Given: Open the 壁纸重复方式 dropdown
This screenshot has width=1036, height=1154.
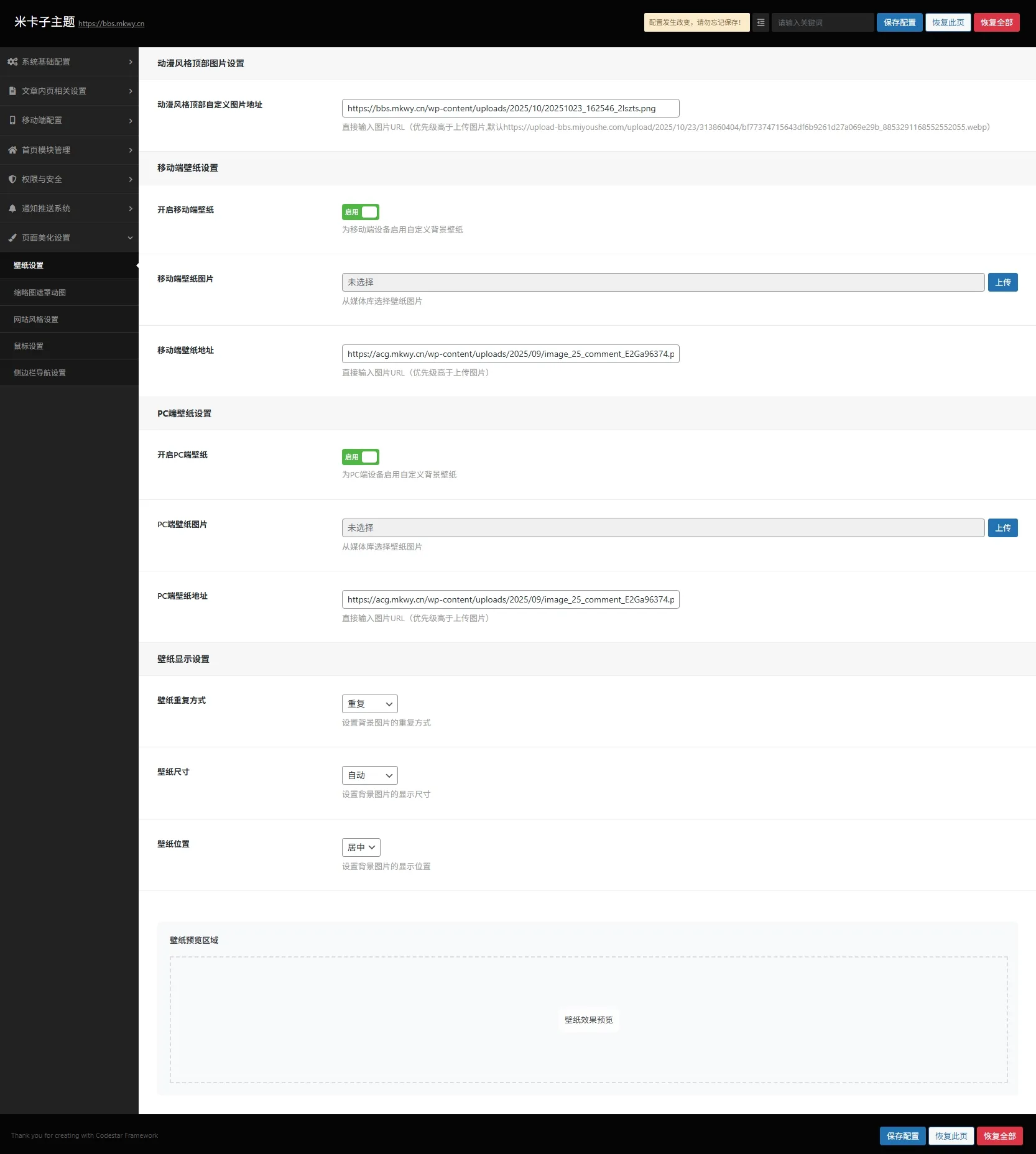Looking at the screenshot, I should point(369,704).
